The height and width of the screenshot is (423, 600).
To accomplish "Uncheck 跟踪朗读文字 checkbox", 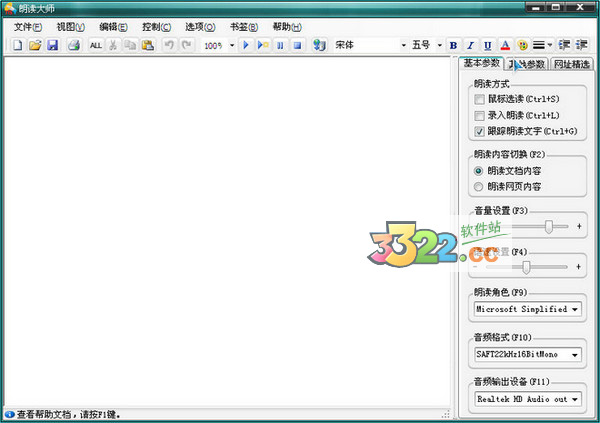I will click(480, 131).
